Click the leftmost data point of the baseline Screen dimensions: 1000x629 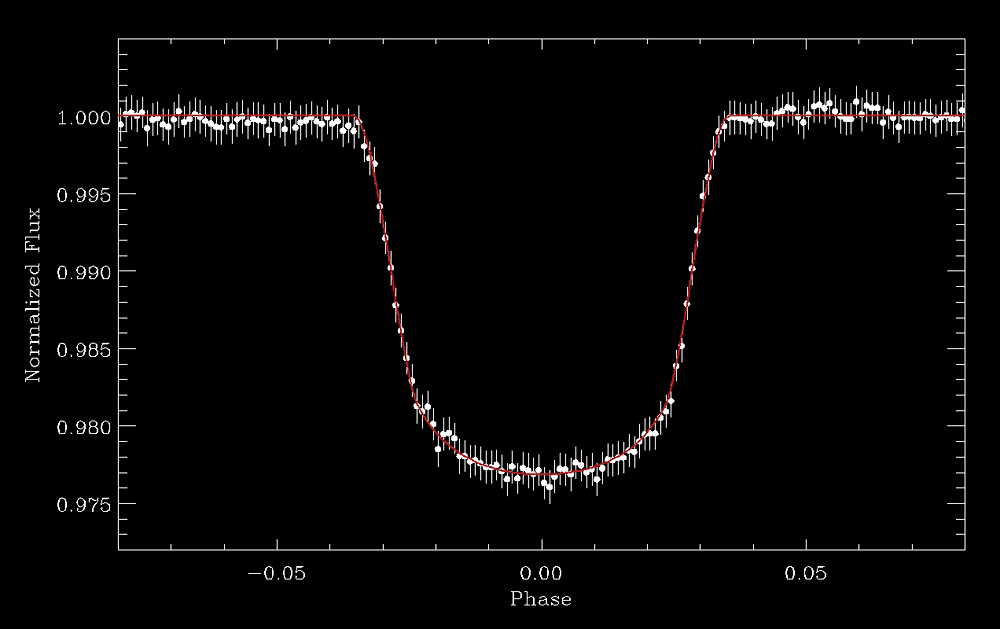tap(122, 125)
